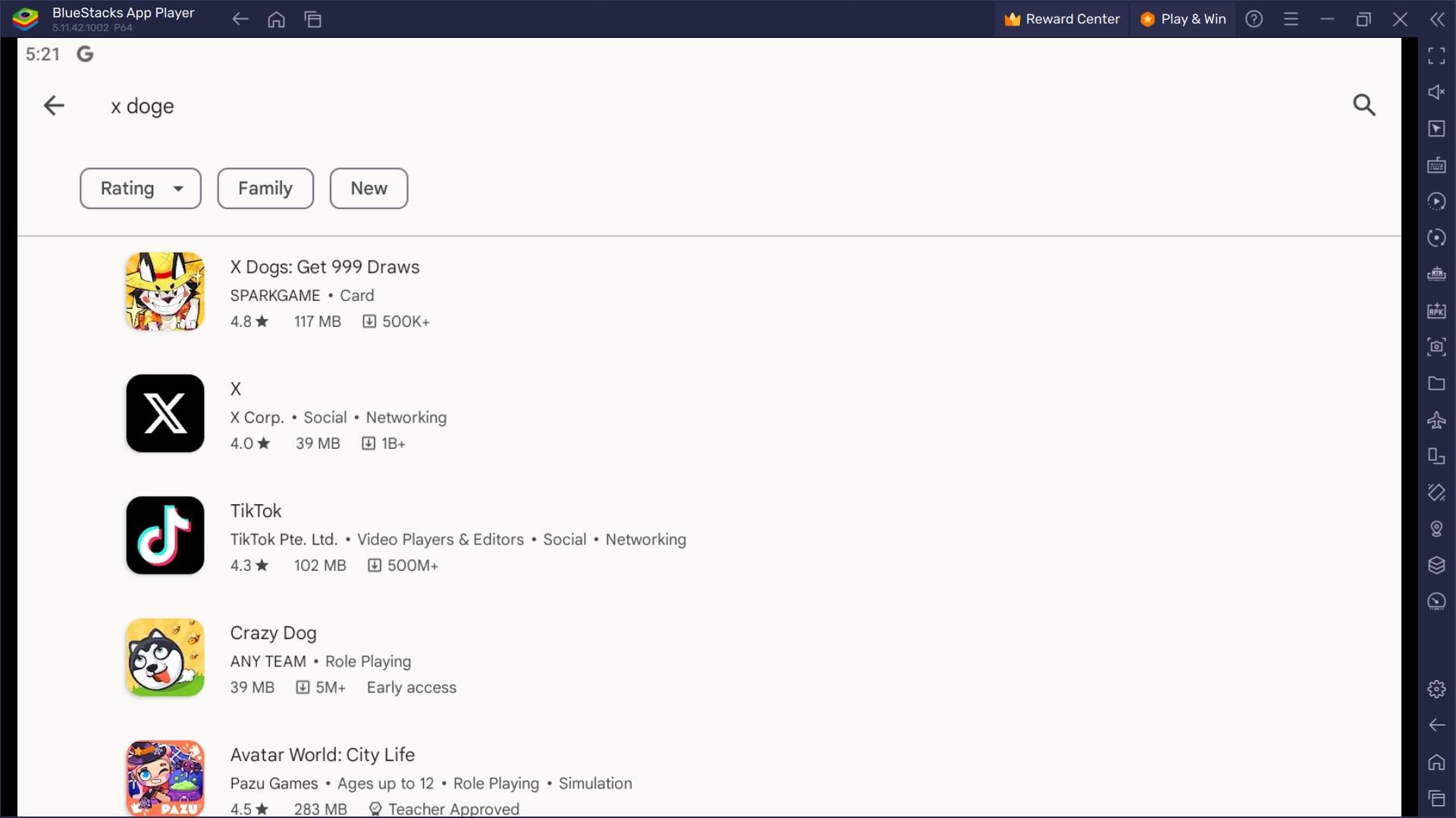1456x818 pixels.
Task: Click 'SPARKGAME' developer text
Action: [x=275, y=296]
